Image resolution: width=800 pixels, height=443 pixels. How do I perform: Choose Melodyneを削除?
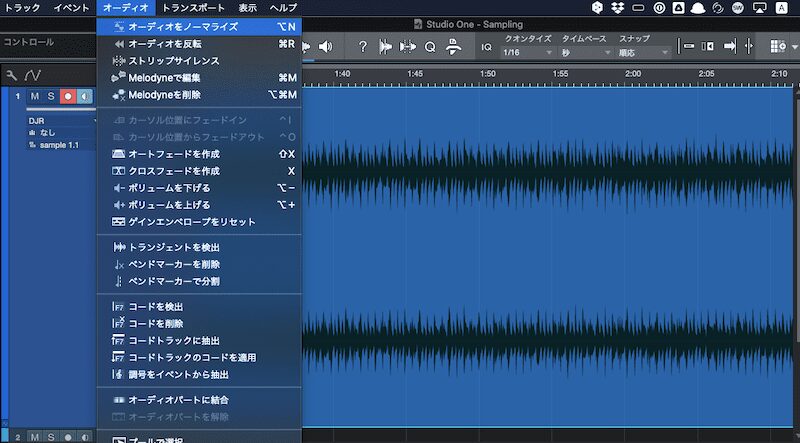click(199, 95)
